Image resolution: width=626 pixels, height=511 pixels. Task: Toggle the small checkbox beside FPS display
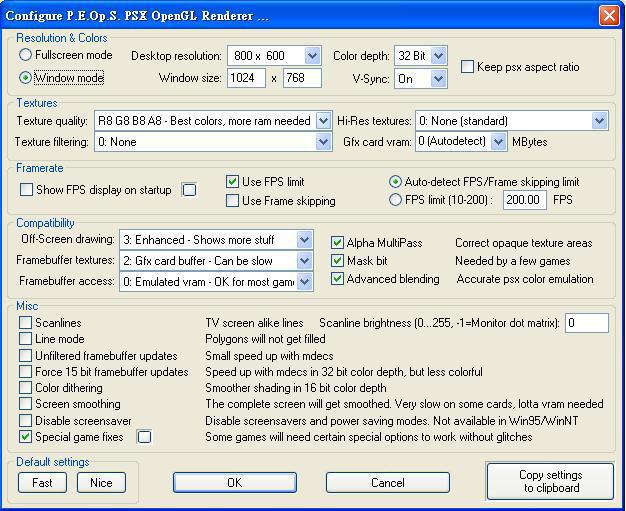tap(189, 189)
